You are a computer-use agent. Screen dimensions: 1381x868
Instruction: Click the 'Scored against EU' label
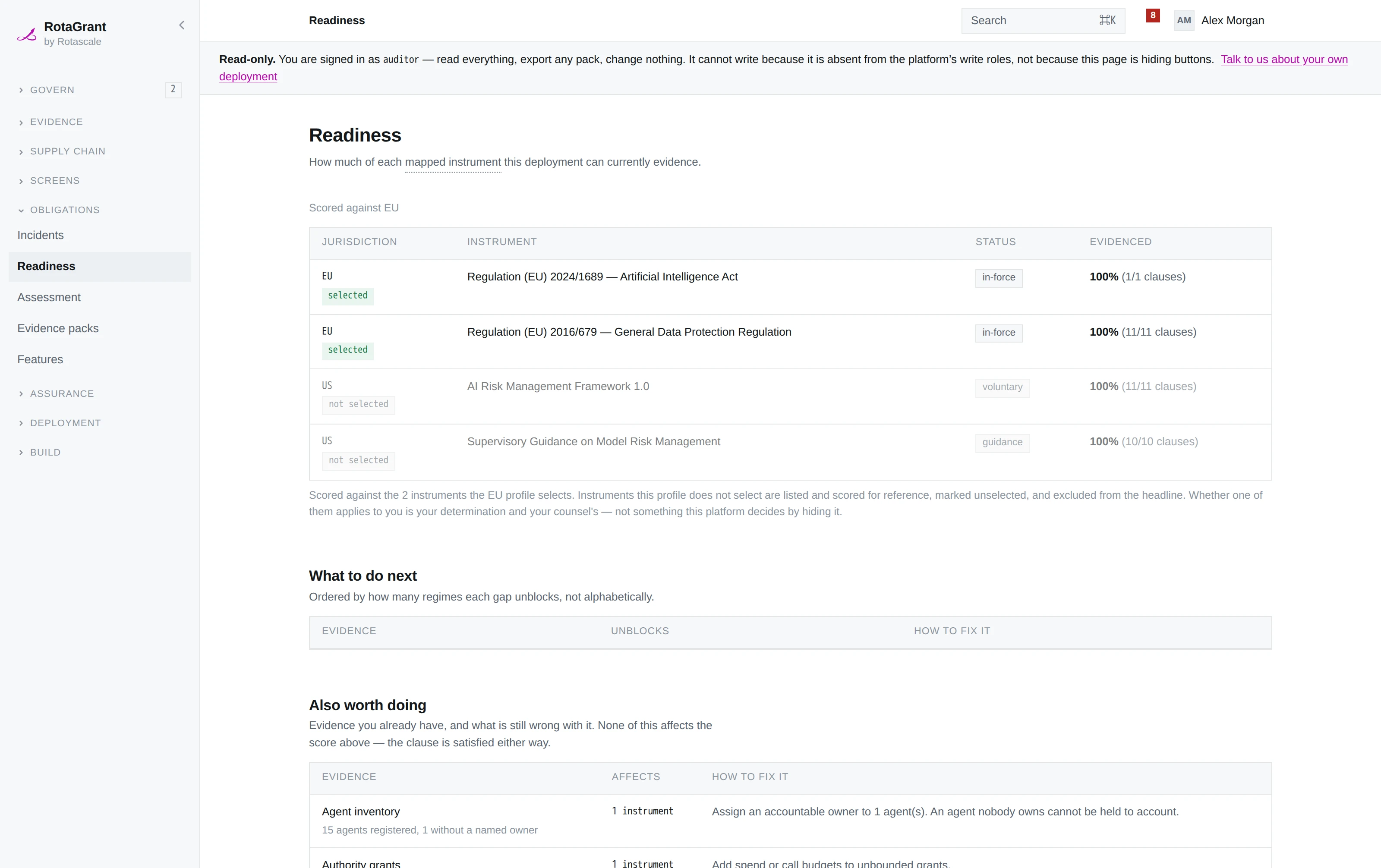tap(354, 208)
